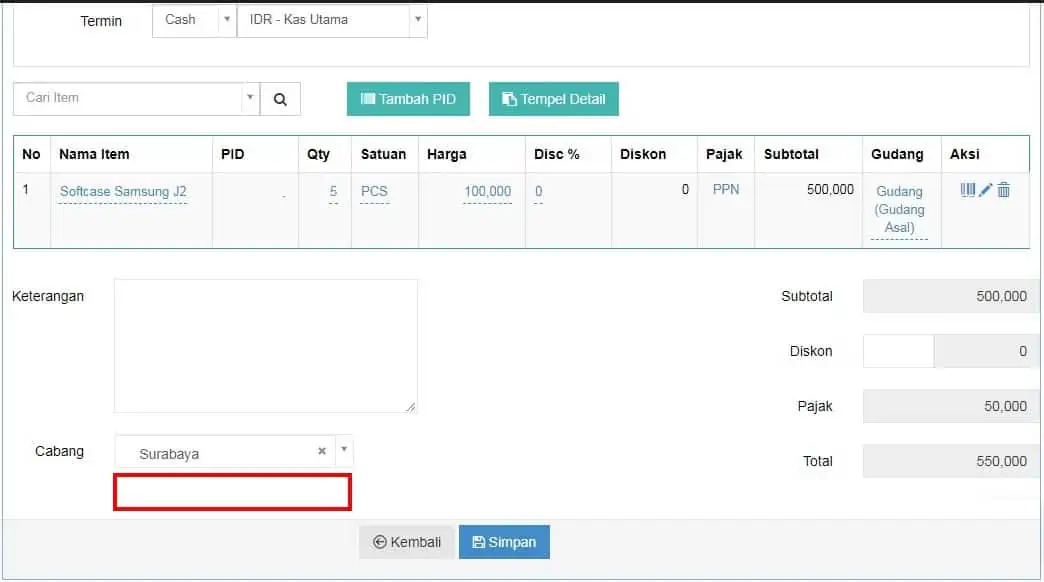1044x582 pixels.
Task: Open the Cash termin dropdown
Action: tap(194, 20)
